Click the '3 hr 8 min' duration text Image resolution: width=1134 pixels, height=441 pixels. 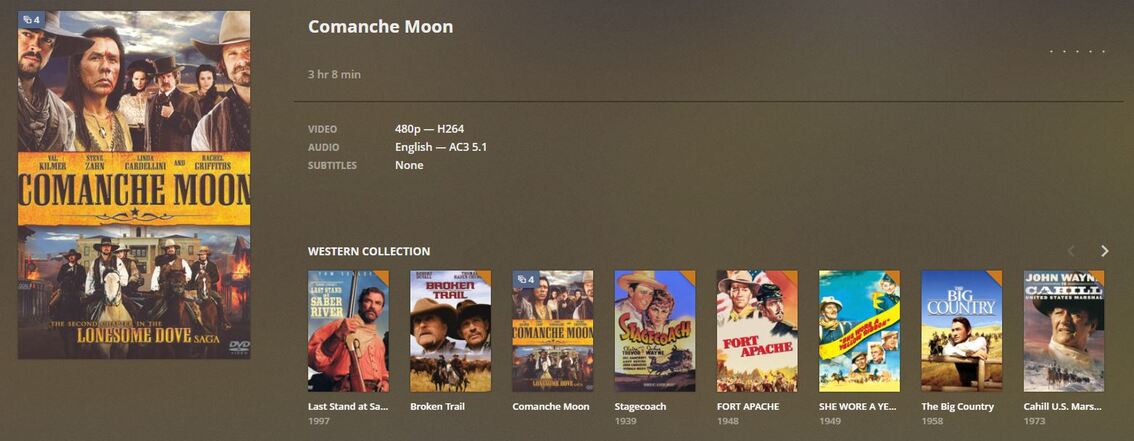pos(334,74)
